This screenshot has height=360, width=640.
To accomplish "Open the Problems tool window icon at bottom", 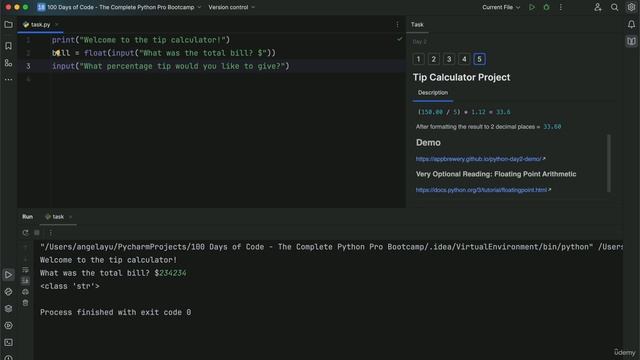I will pos(8,358).
